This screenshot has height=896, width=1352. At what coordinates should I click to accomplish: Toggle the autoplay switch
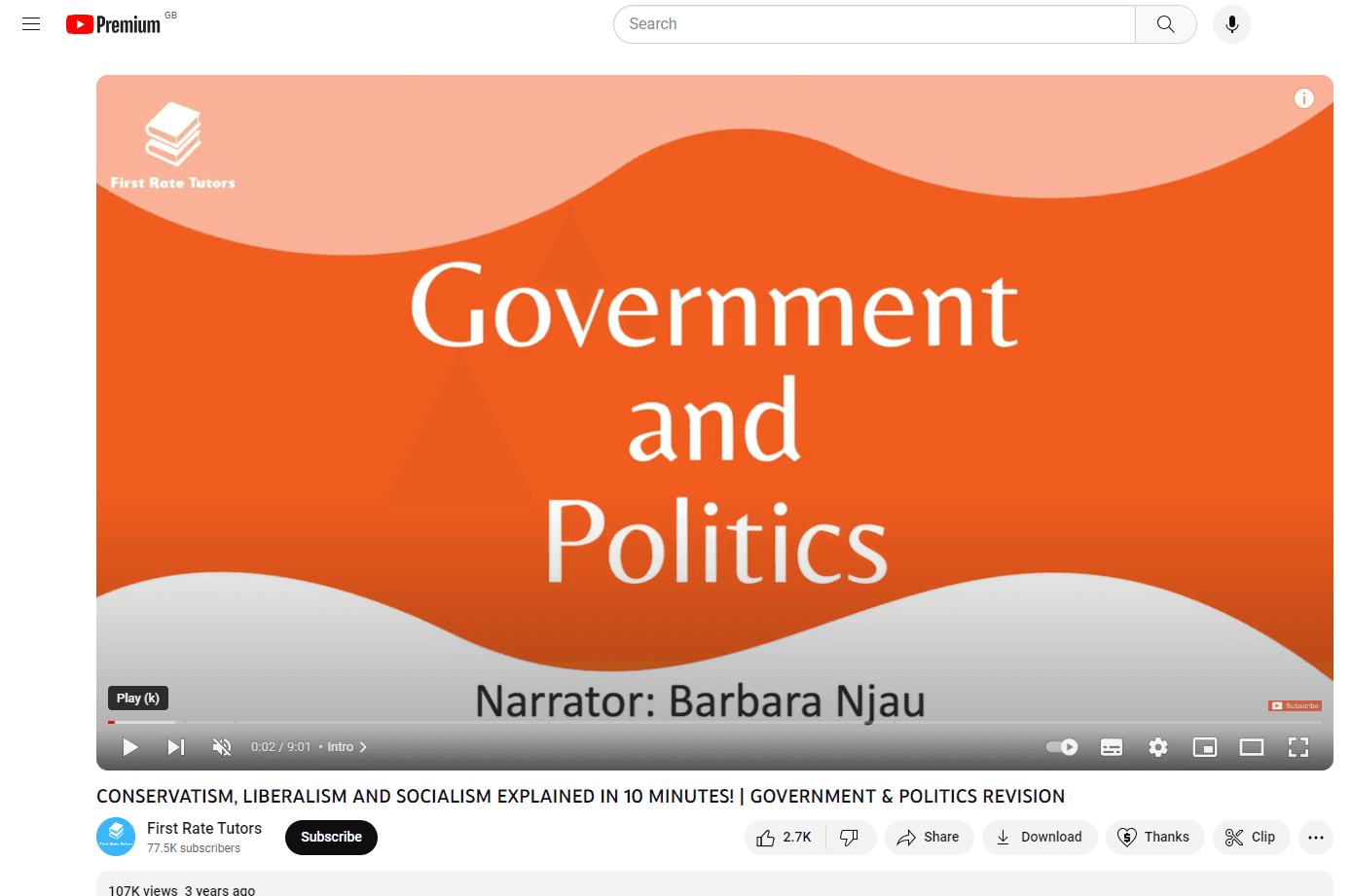tap(1062, 747)
